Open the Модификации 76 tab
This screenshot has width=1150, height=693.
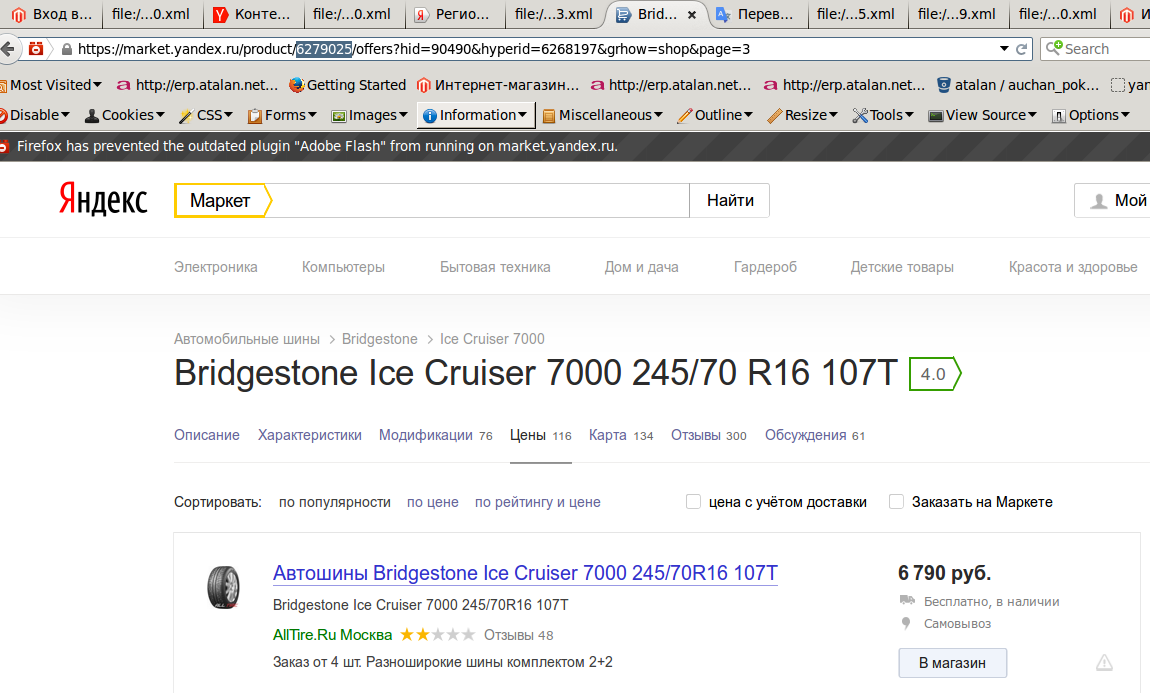tap(436, 435)
